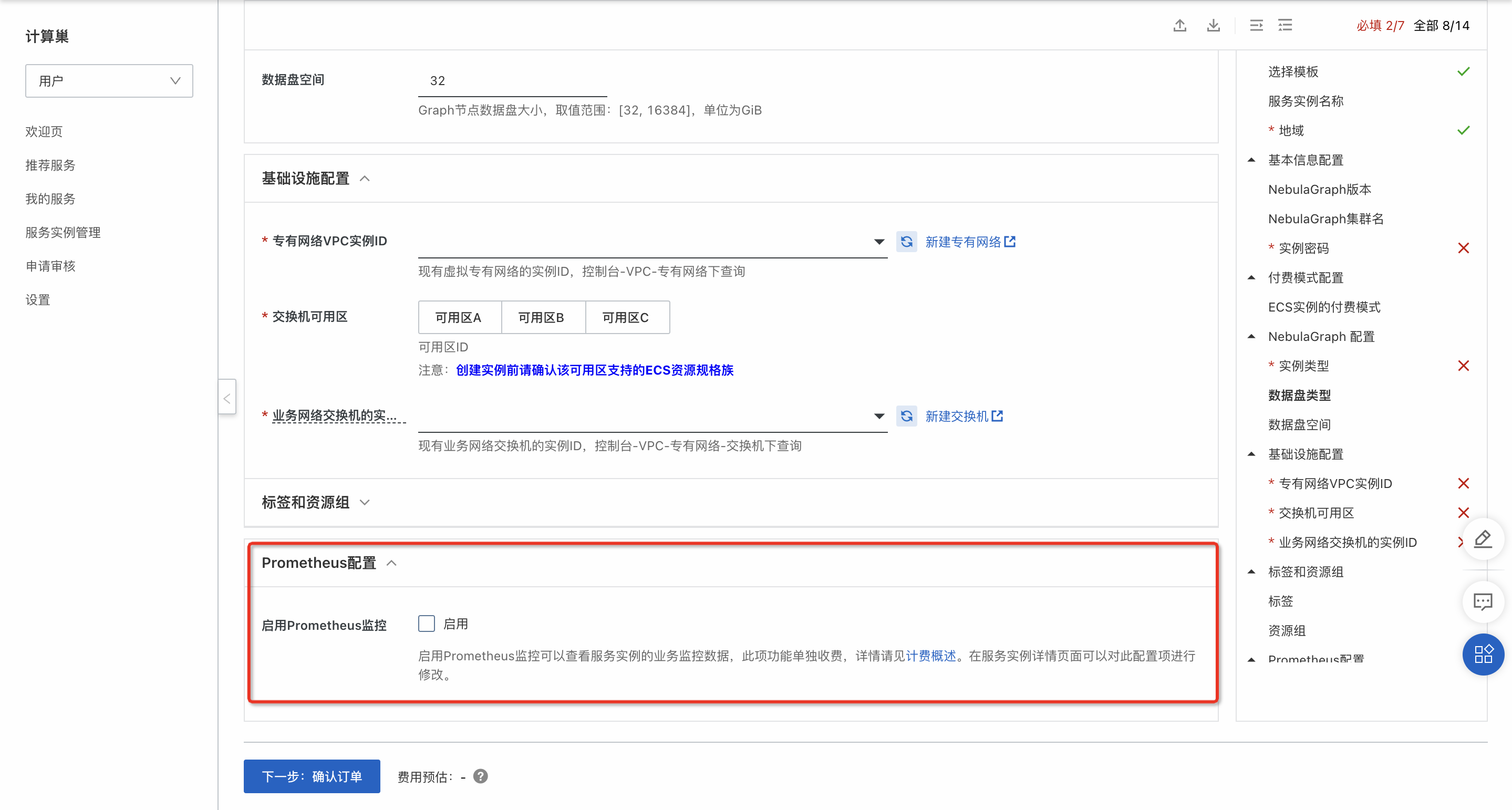
Task: Click 下一步：确认订单 button
Action: coord(312,776)
